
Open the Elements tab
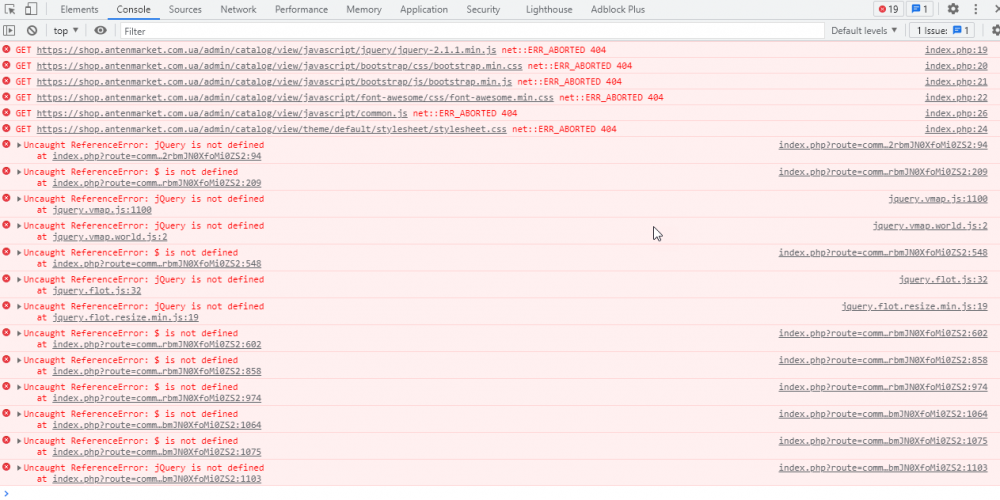click(x=79, y=10)
